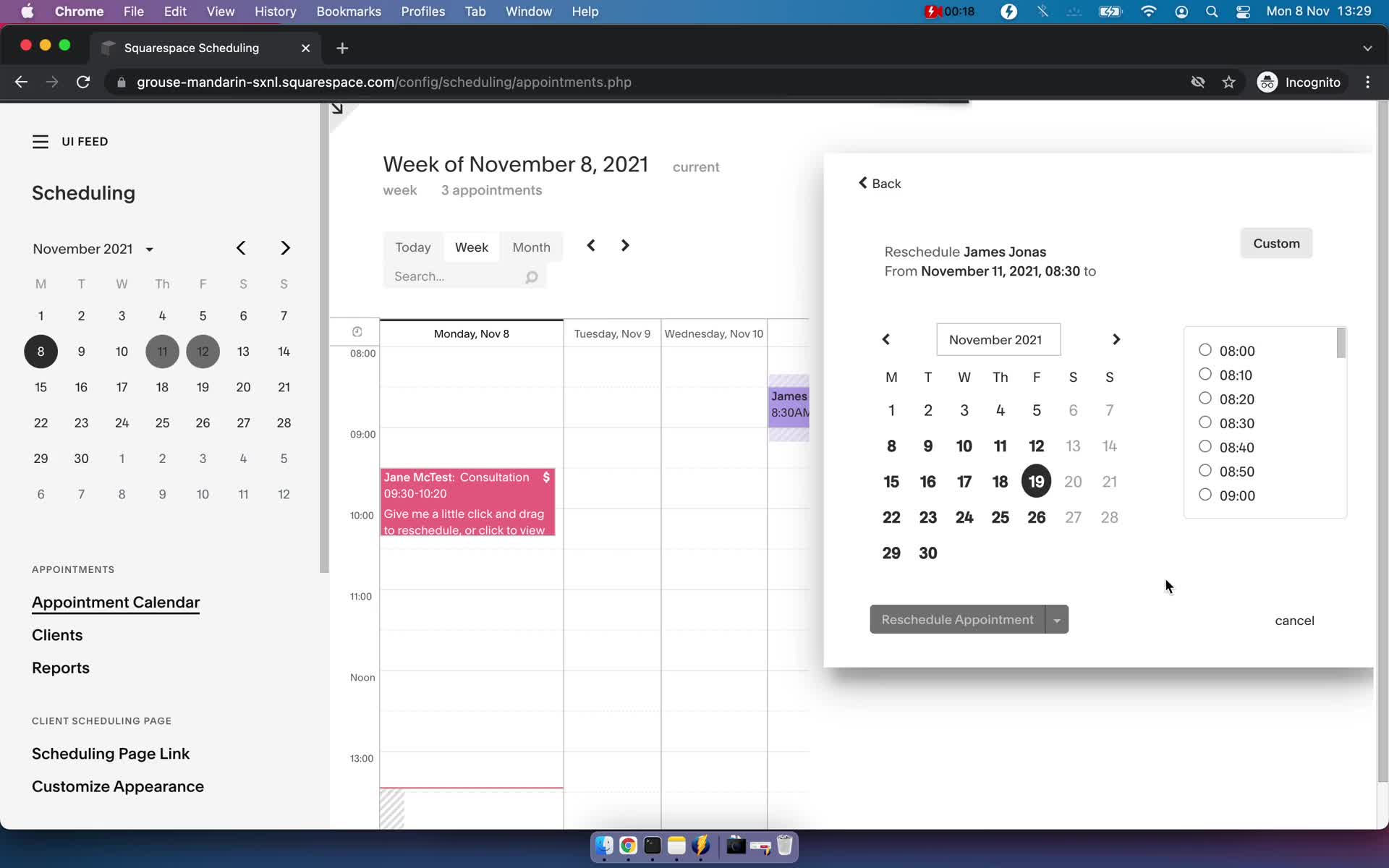1389x868 pixels.
Task: Select the 08:20 time slot
Action: 1205,399
